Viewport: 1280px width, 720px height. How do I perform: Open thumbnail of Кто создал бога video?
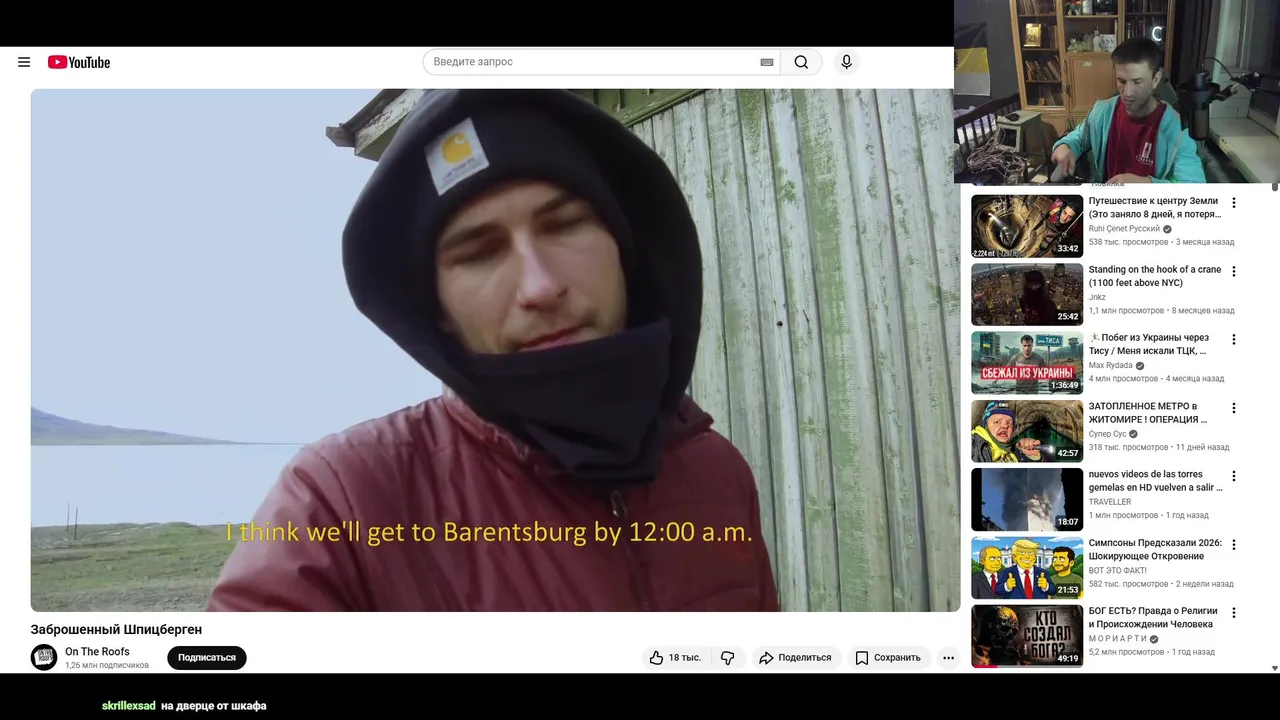[x=1027, y=636]
